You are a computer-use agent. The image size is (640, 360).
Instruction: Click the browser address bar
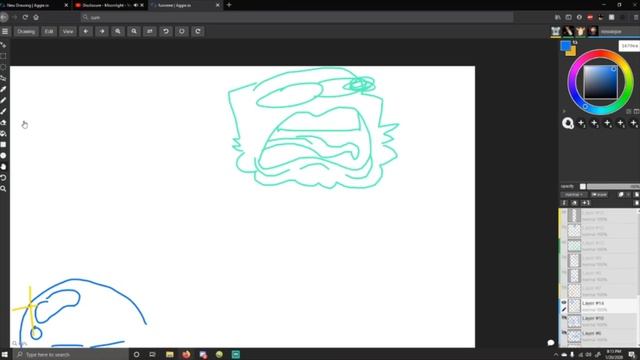point(297,17)
